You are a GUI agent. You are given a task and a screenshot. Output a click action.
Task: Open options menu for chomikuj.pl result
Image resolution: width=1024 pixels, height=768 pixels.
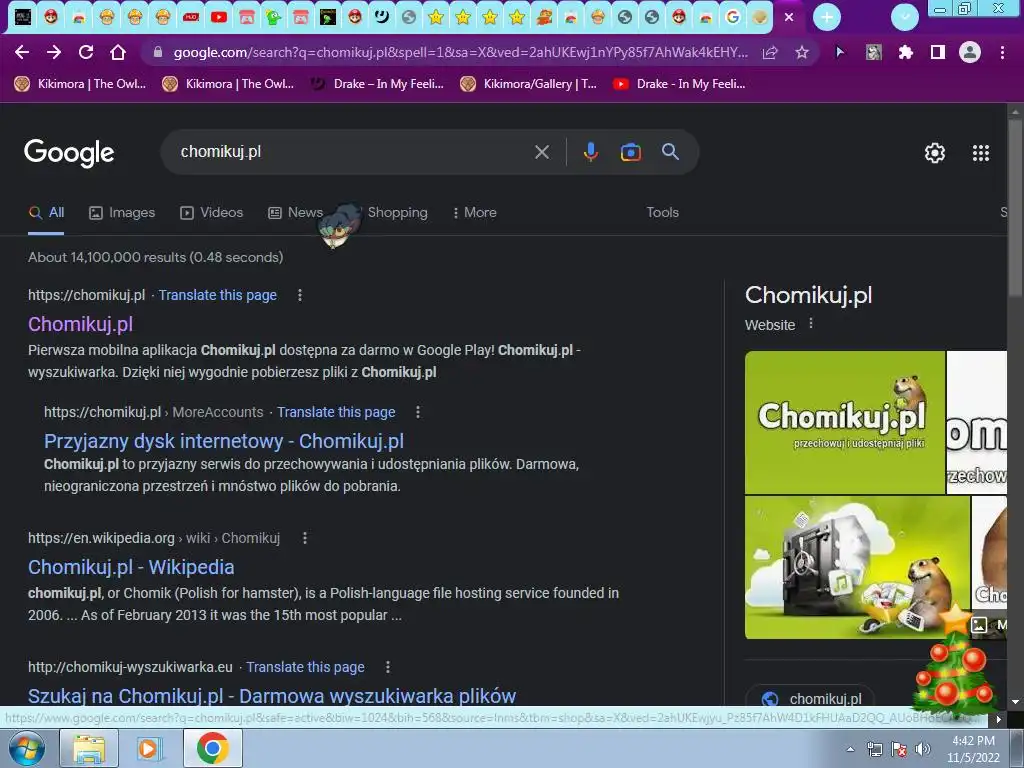300,295
